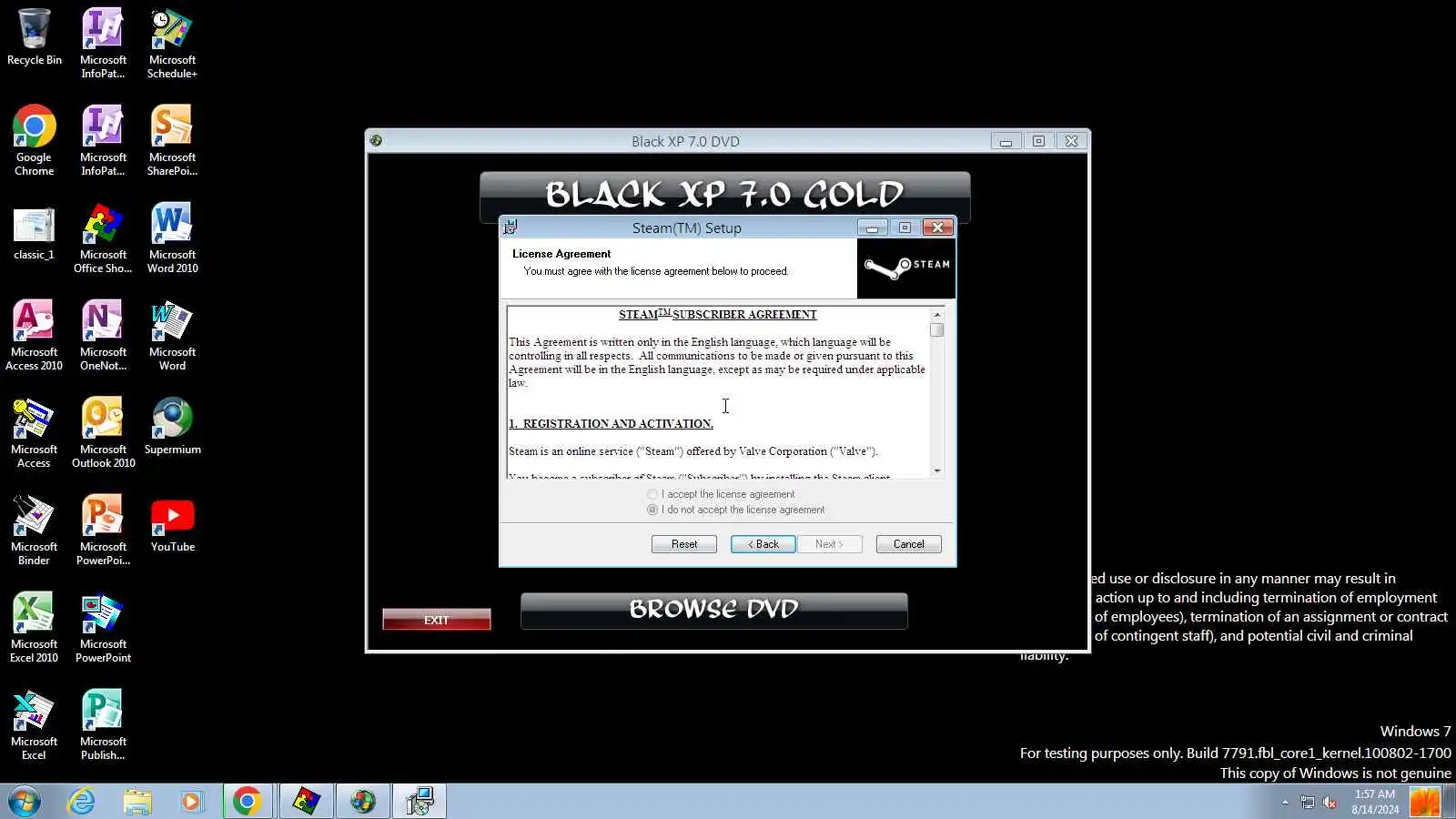This screenshot has width=1456, height=819.
Task: Select Microsoft Binder desktop shortcut
Action: (35, 529)
